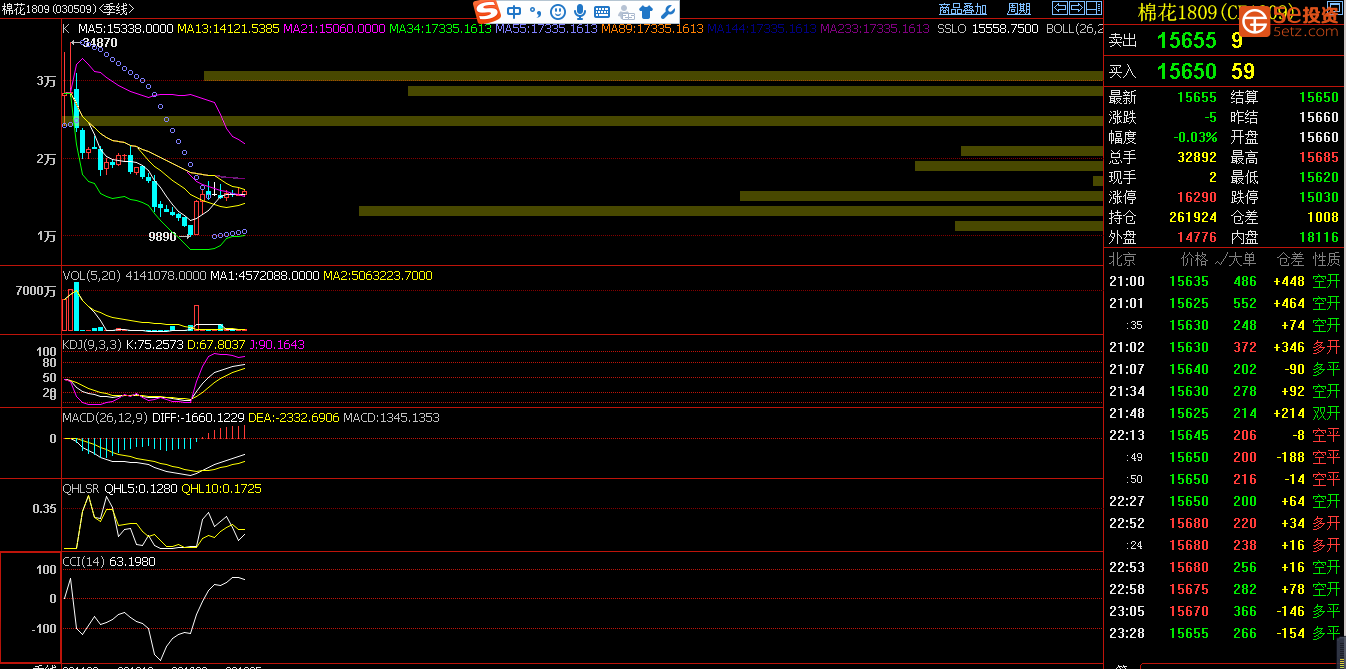Click the 总手 value 32892
The width and height of the screenshot is (1346, 669).
[1196, 157]
